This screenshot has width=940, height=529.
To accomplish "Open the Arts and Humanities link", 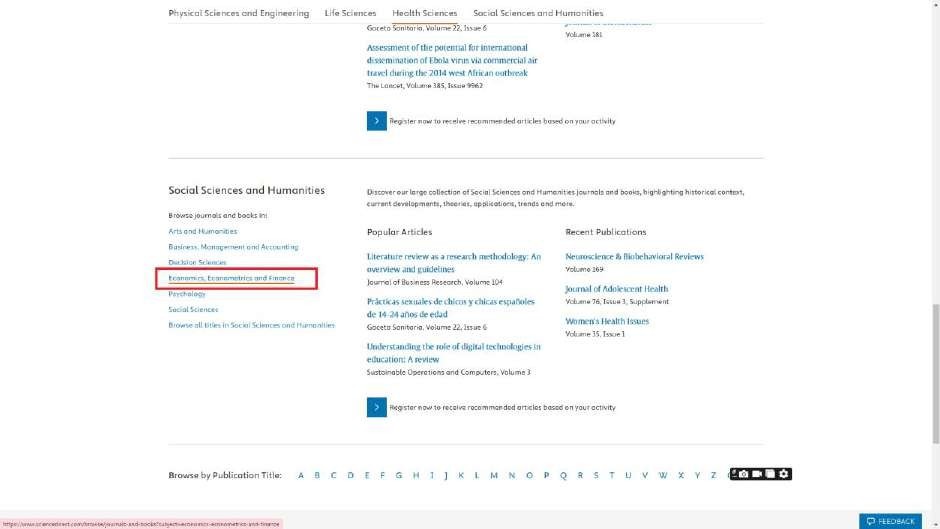I will tap(203, 231).
